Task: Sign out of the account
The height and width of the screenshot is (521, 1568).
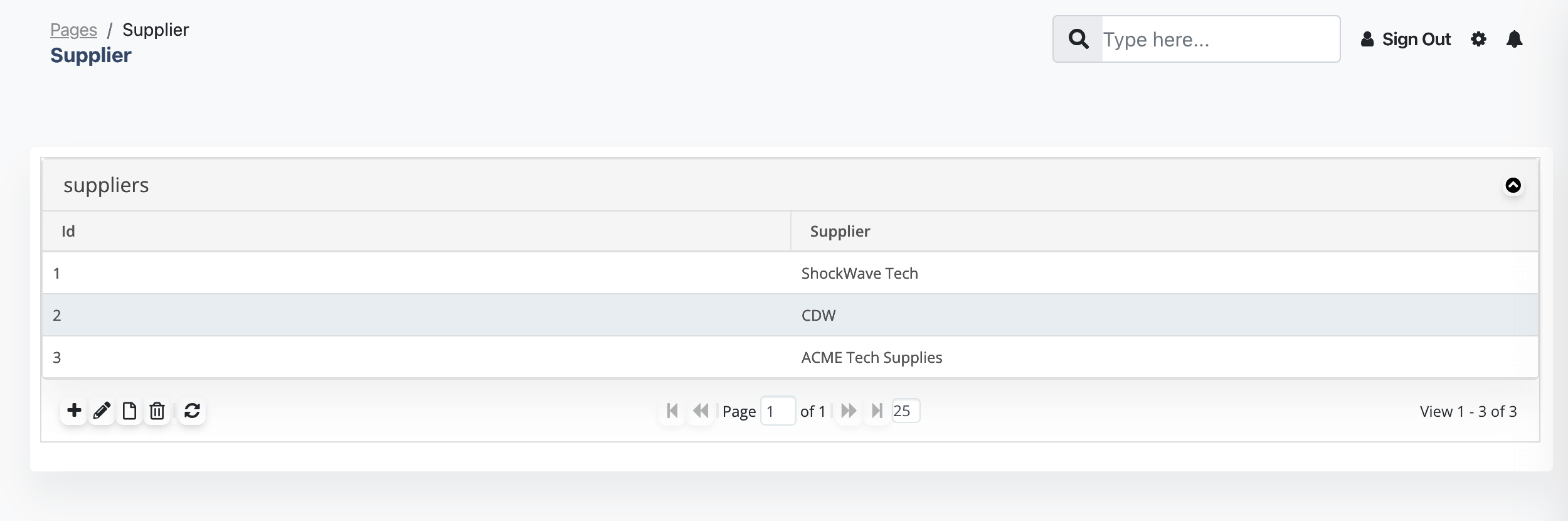Action: (1406, 39)
